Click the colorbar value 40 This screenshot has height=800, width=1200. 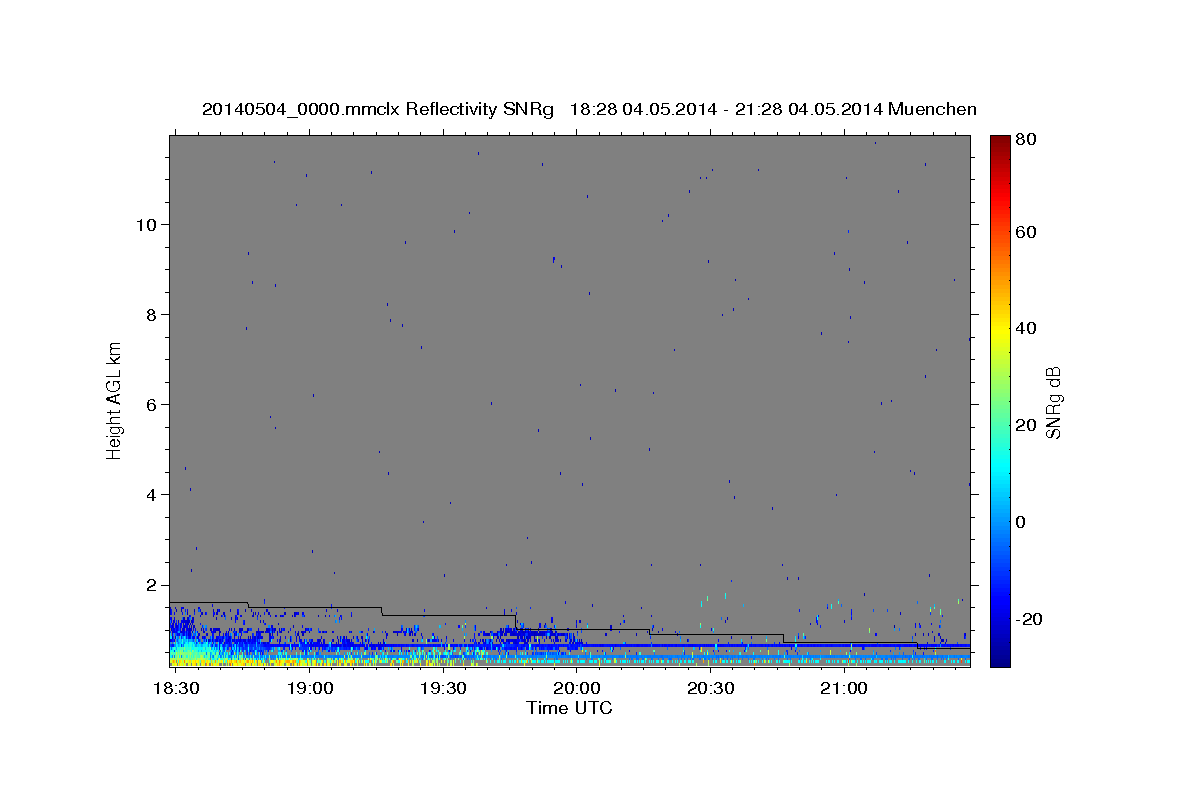point(1026,328)
